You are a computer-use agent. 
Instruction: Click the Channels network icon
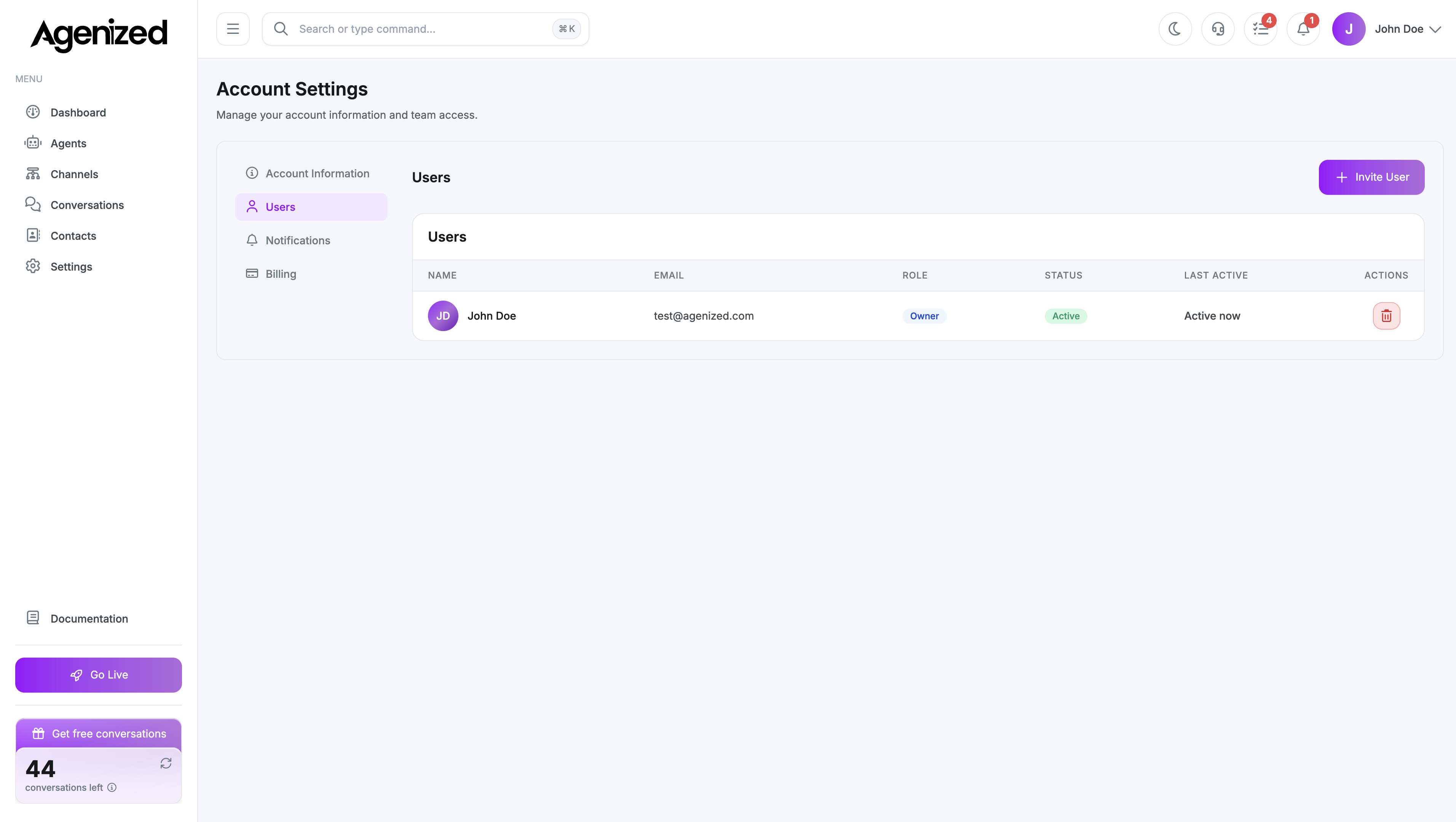click(x=33, y=174)
